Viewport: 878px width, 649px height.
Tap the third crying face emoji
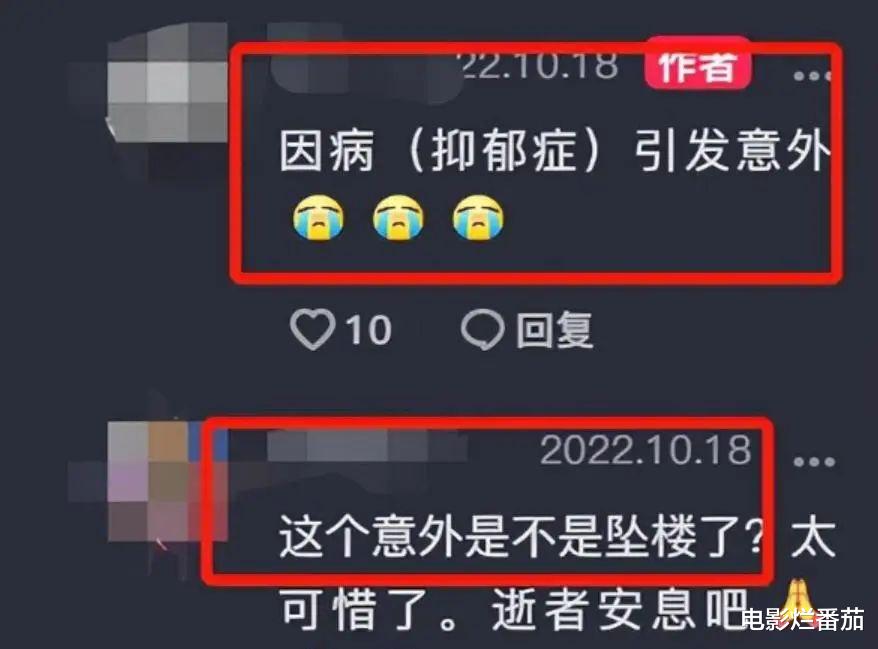point(478,217)
